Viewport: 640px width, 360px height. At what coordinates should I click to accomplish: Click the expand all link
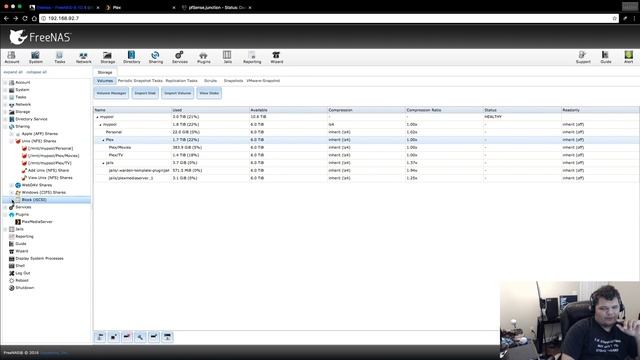coord(13,72)
